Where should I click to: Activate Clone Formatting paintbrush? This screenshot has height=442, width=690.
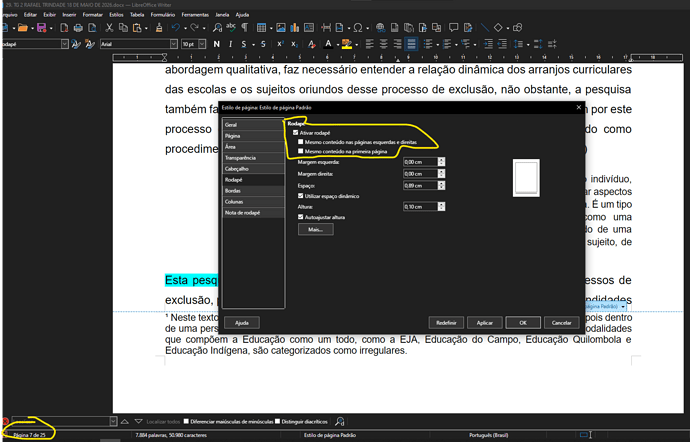(x=159, y=28)
